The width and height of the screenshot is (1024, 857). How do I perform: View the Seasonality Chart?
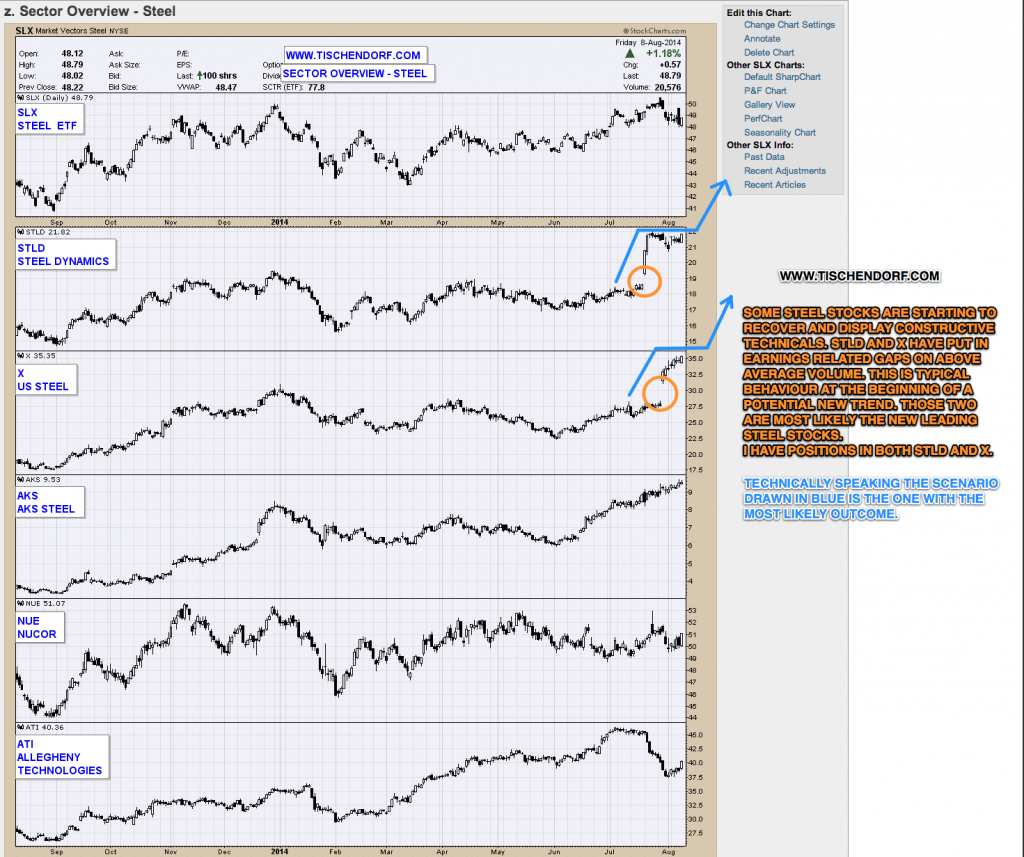tap(779, 131)
